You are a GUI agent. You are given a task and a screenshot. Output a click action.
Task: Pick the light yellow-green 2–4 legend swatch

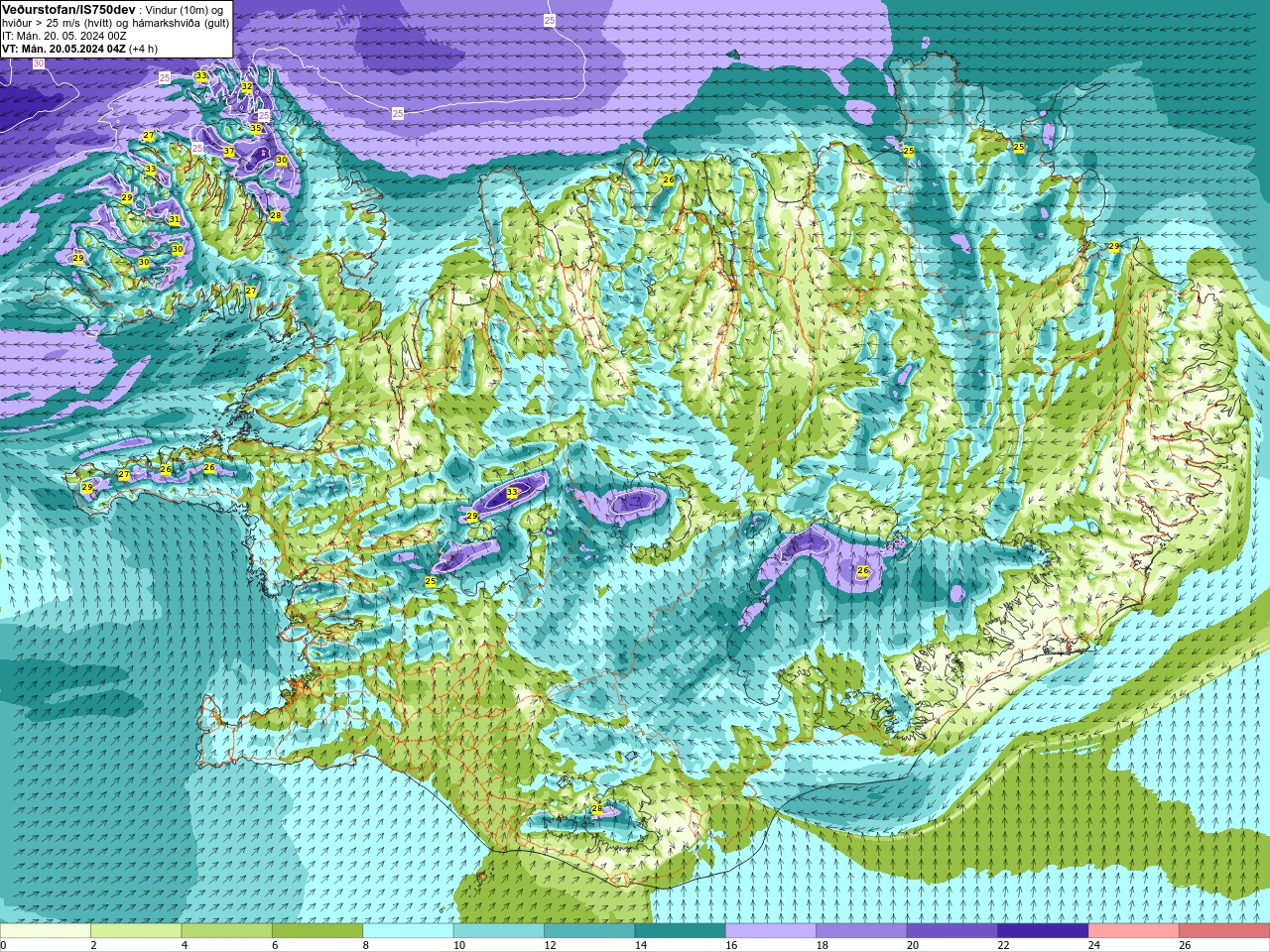click(136, 931)
